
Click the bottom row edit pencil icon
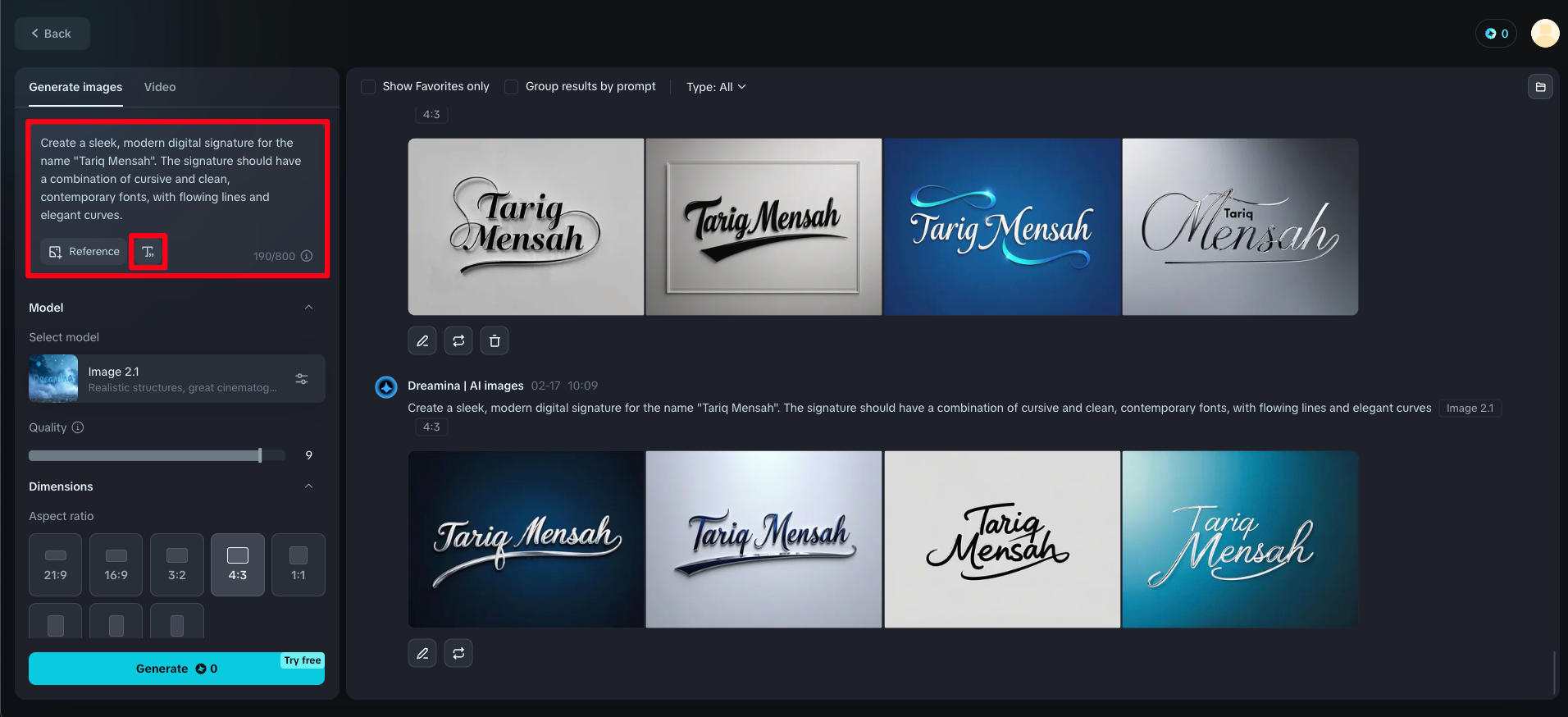pyautogui.click(x=422, y=653)
